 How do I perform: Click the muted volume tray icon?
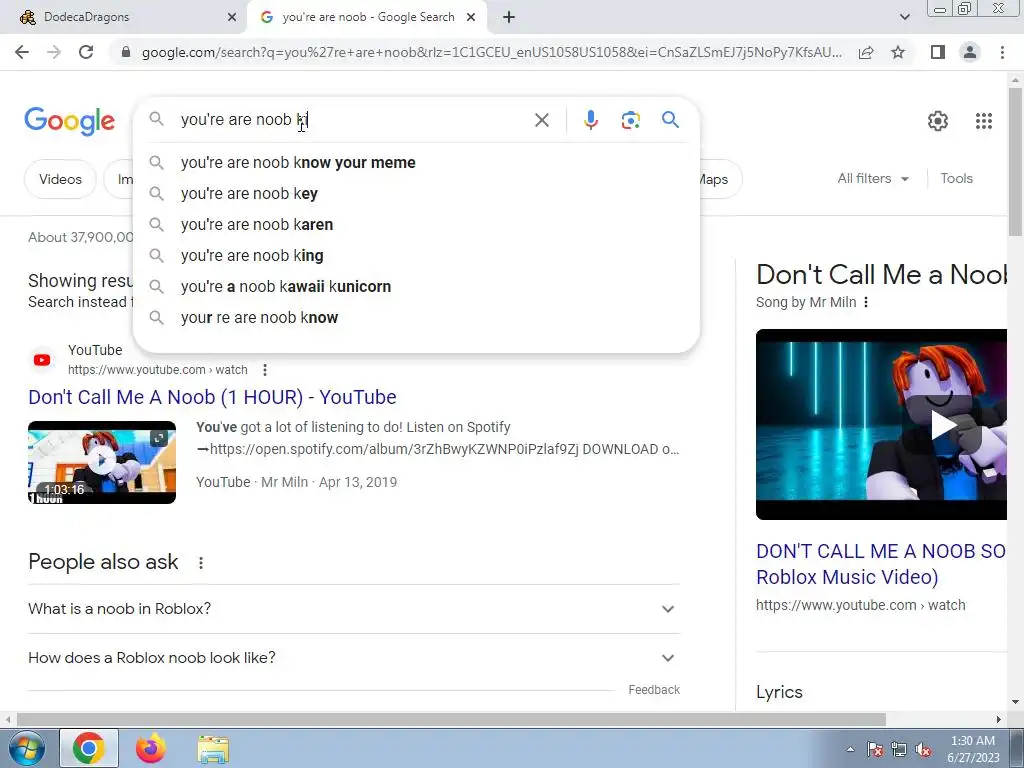[x=923, y=750]
